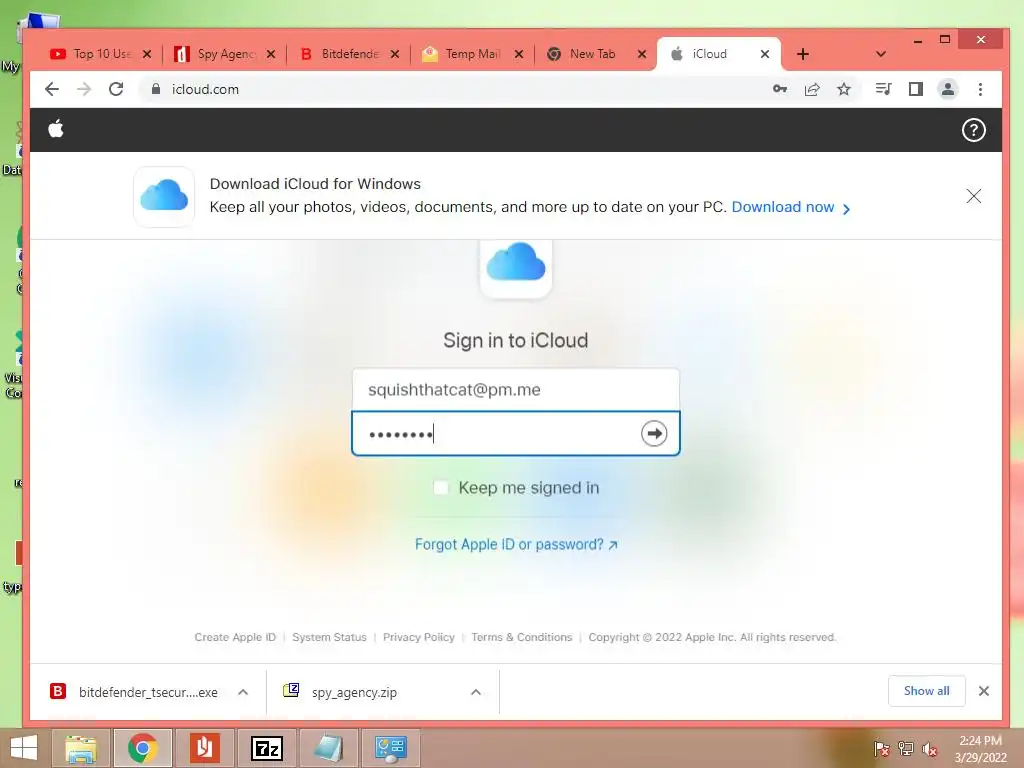Click Forgot Apple ID or password
Screen dimensions: 1024x768
[516, 544]
